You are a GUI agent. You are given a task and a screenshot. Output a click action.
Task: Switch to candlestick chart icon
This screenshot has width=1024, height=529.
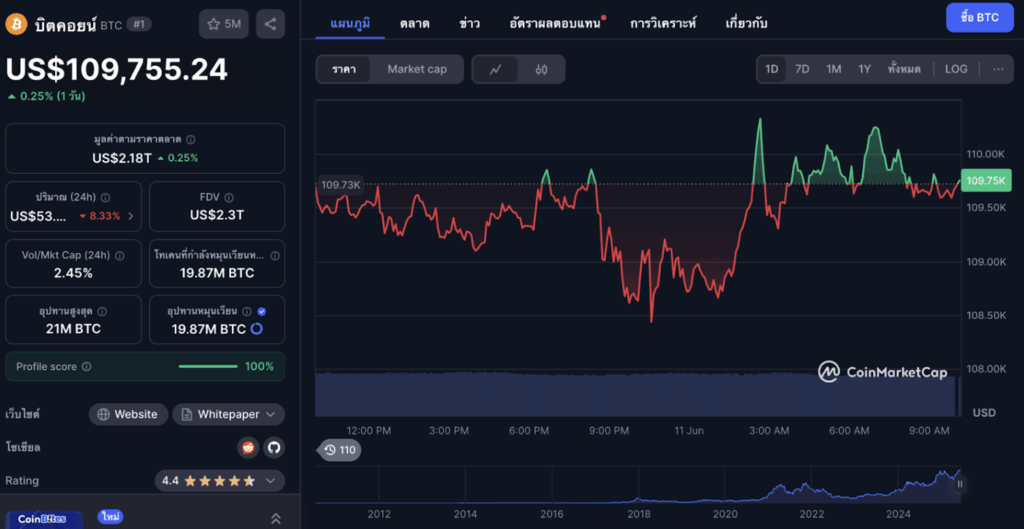point(541,69)
